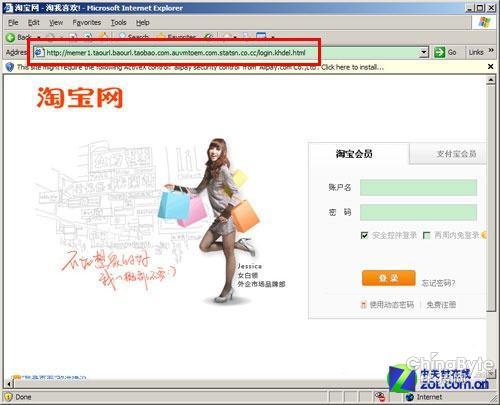500x405 pixels.
Task: Click the 免费注册 link
Action: 441,305
